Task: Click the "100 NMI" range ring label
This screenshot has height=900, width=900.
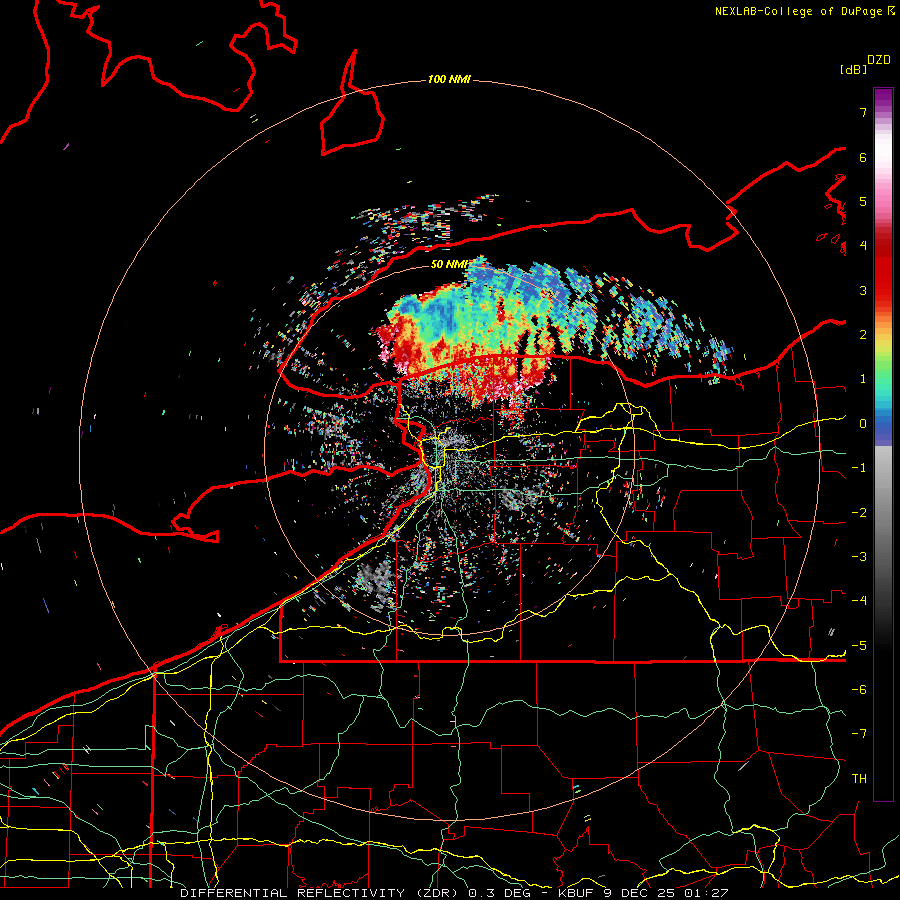Action: point(449,79)
